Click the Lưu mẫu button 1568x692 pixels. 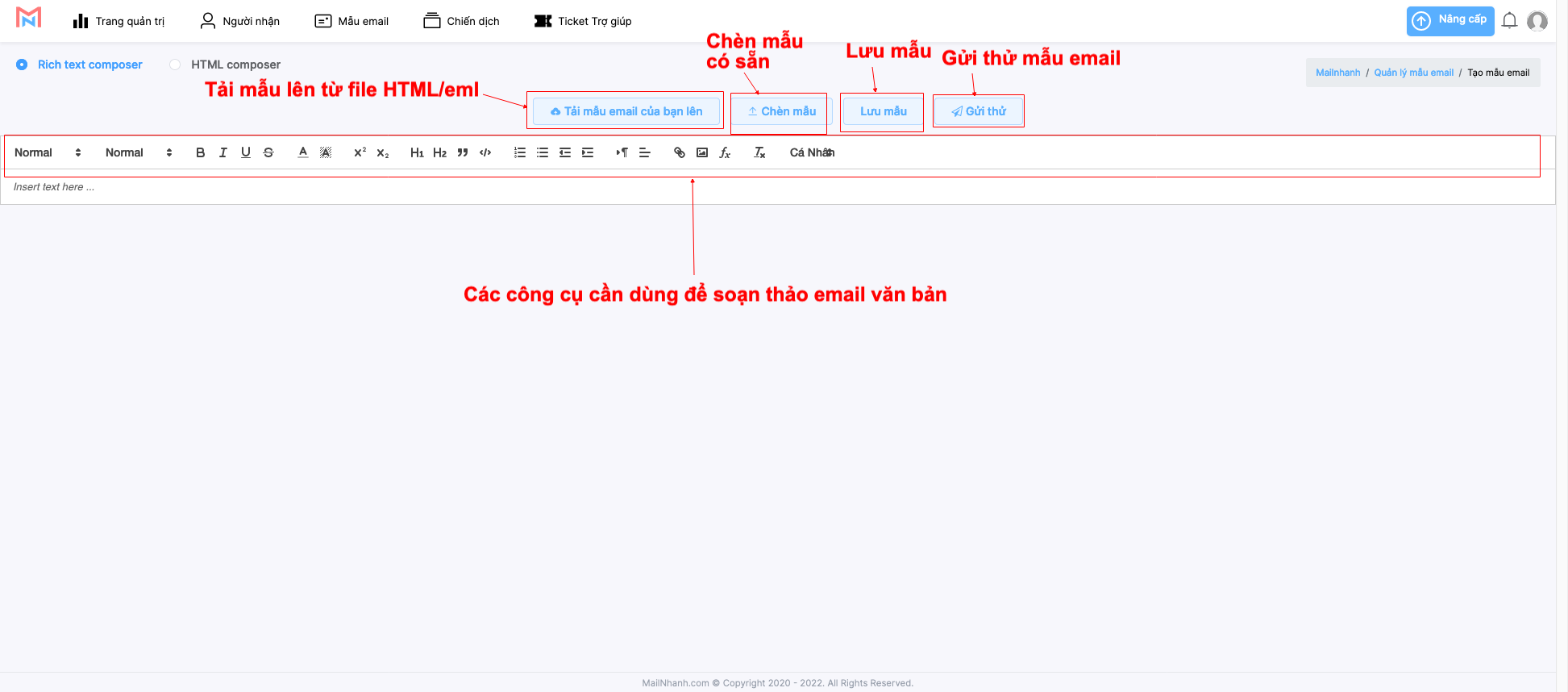(x=883, y=111)
